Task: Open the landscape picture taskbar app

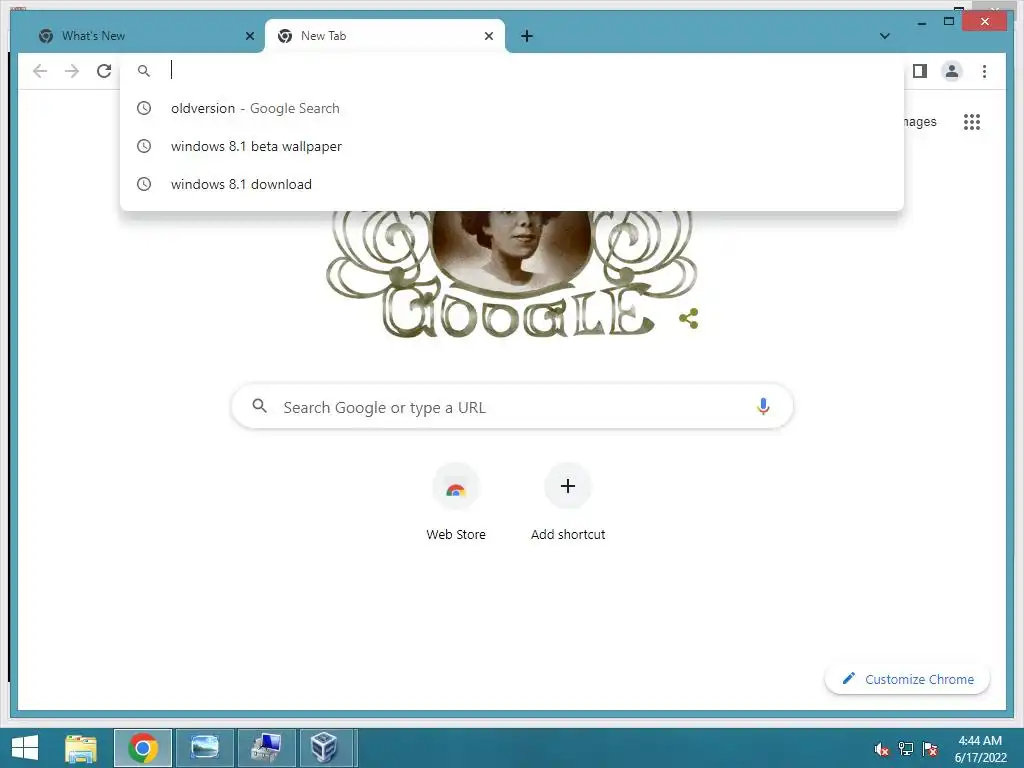Action: click(x=204, y=748)
